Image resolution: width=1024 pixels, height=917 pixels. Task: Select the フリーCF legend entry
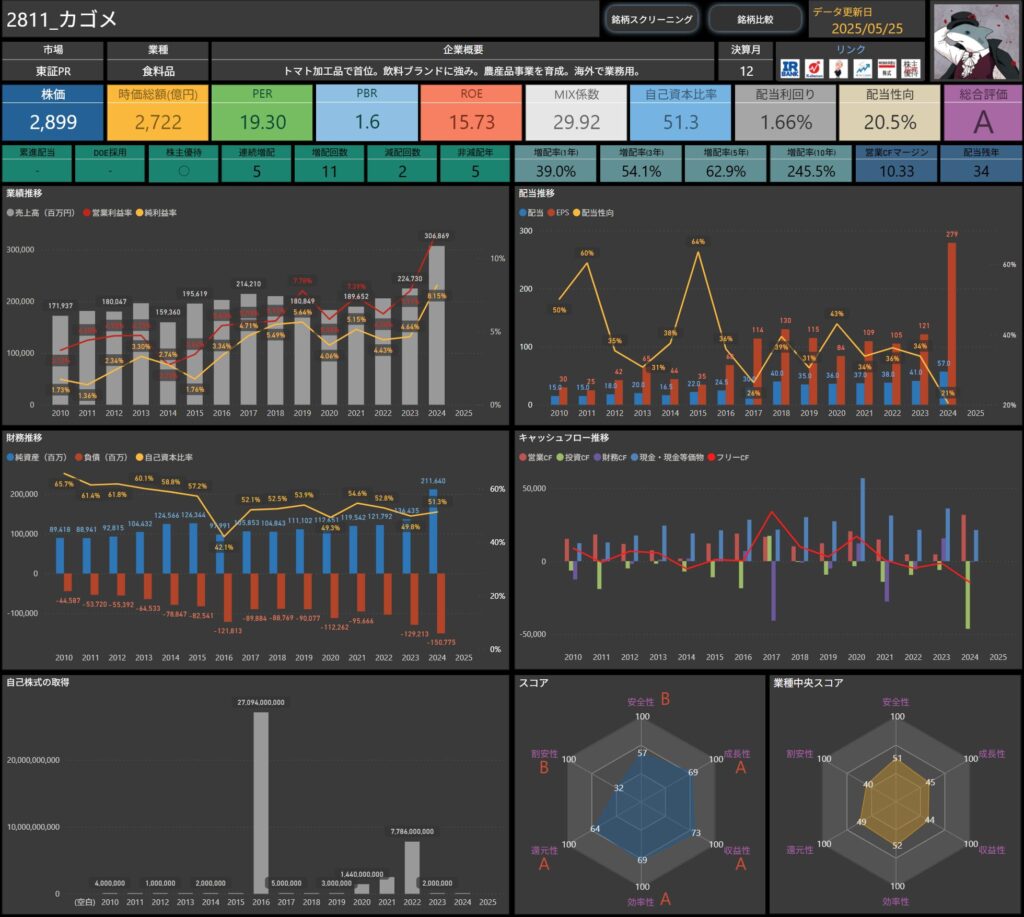pyautogui.click(x=729, y=457)
